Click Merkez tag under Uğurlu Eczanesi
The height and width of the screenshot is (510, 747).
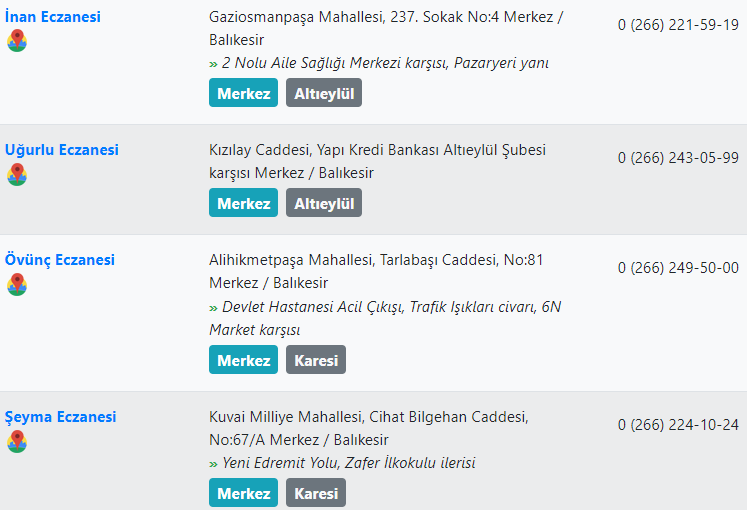coord(243,203)
